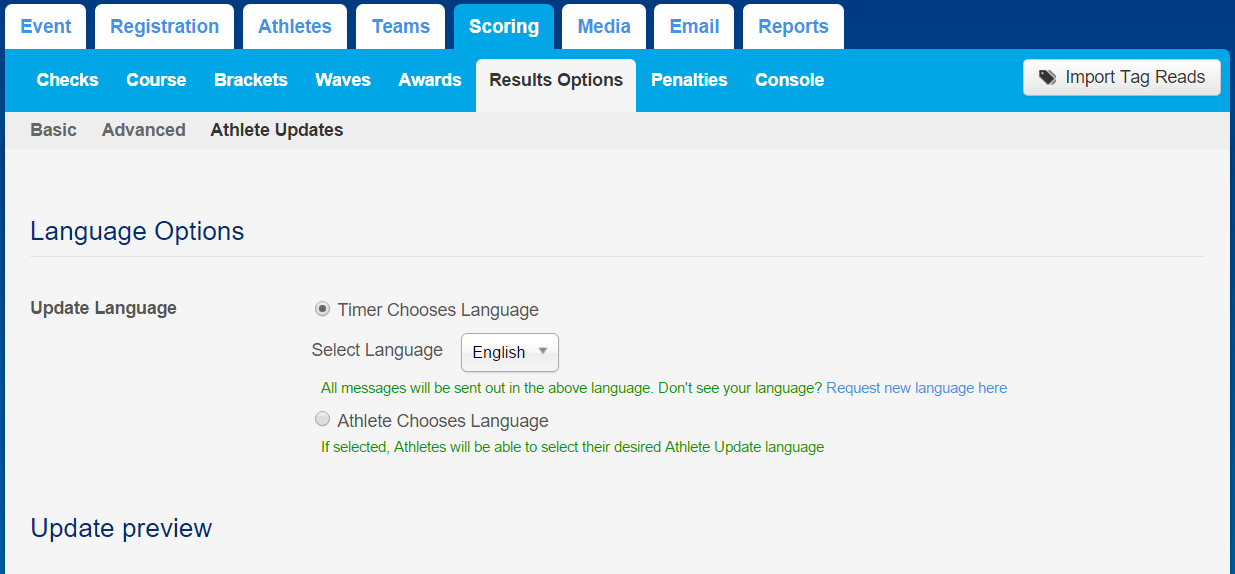Screen dimensions: 1235x574
Task: Click the Select Language label
Action: [377, 350]
